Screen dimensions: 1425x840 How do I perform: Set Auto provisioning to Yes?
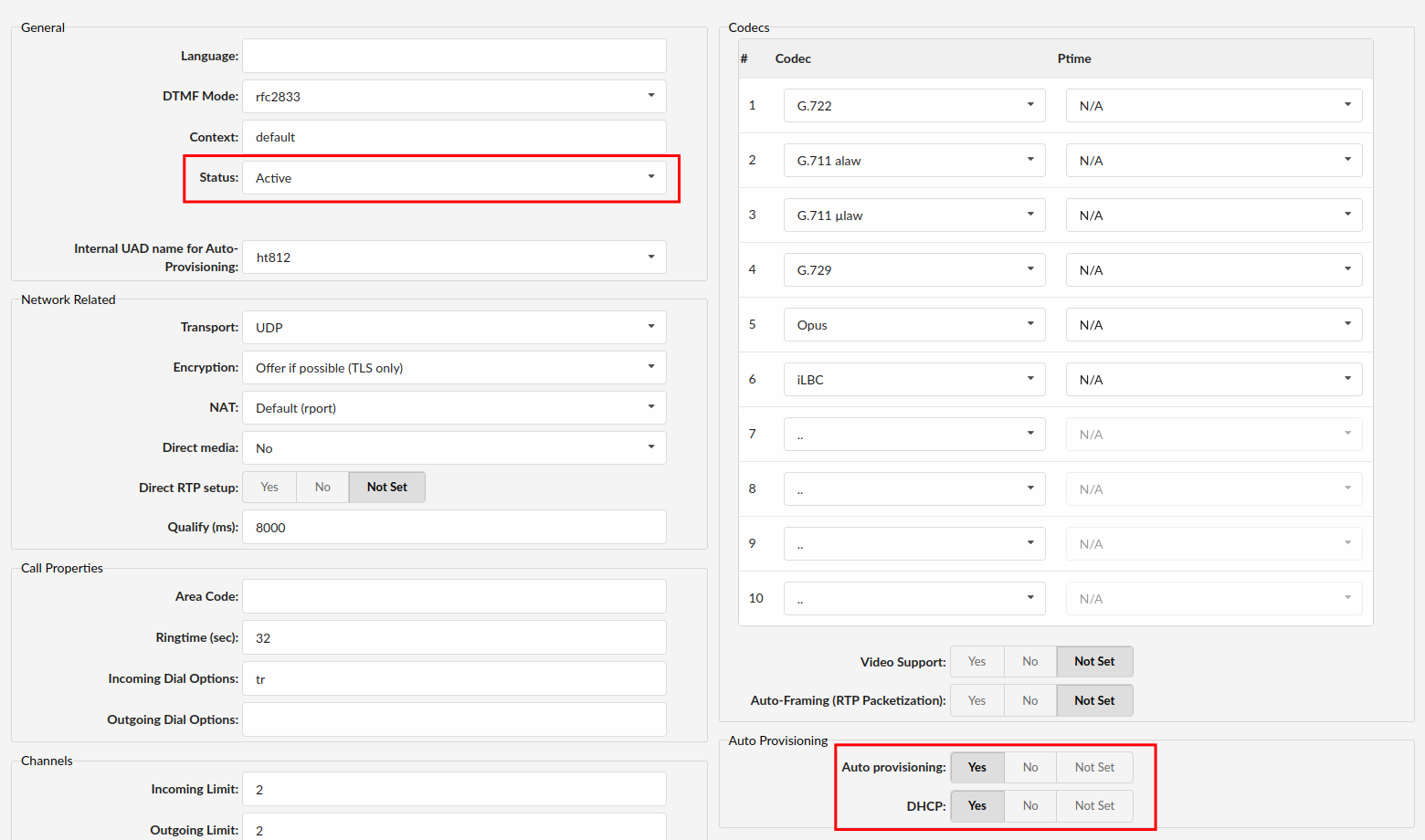[977, 767]
